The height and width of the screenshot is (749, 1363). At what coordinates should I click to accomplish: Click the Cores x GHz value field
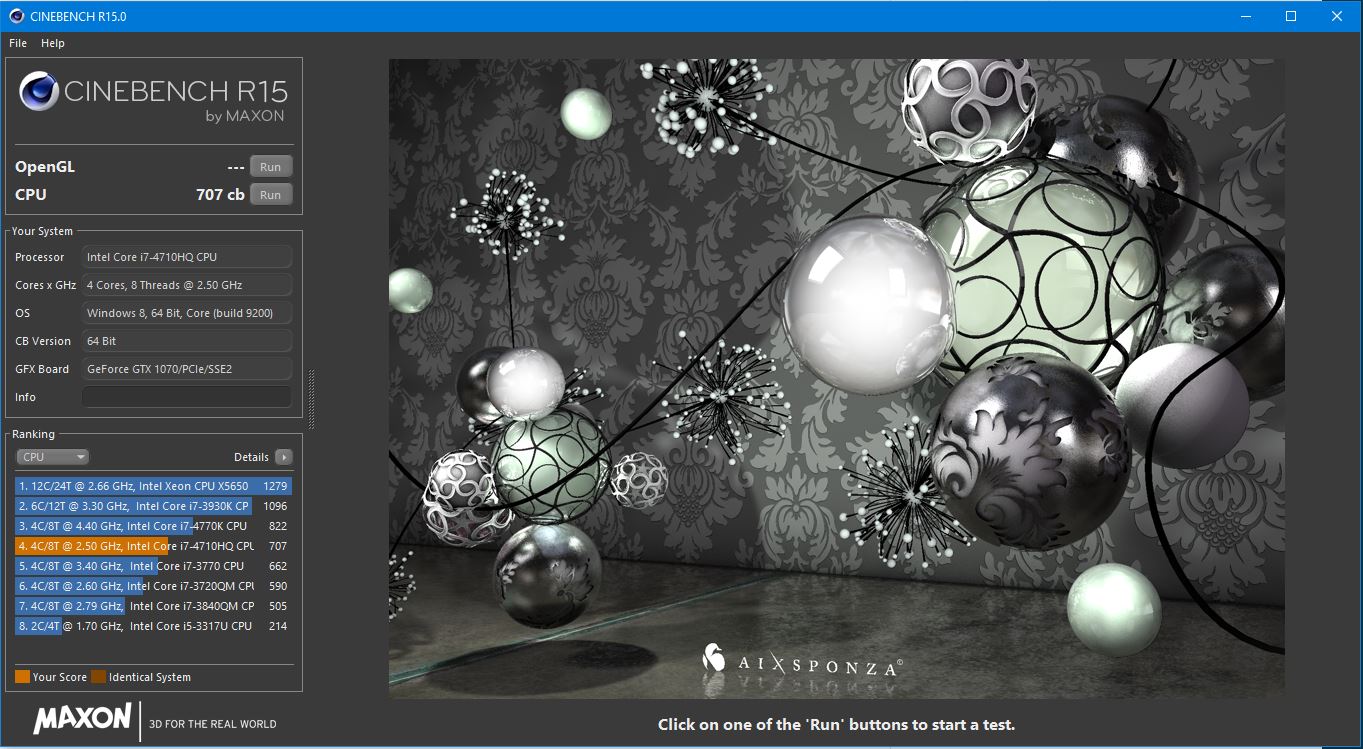point(187,285)
